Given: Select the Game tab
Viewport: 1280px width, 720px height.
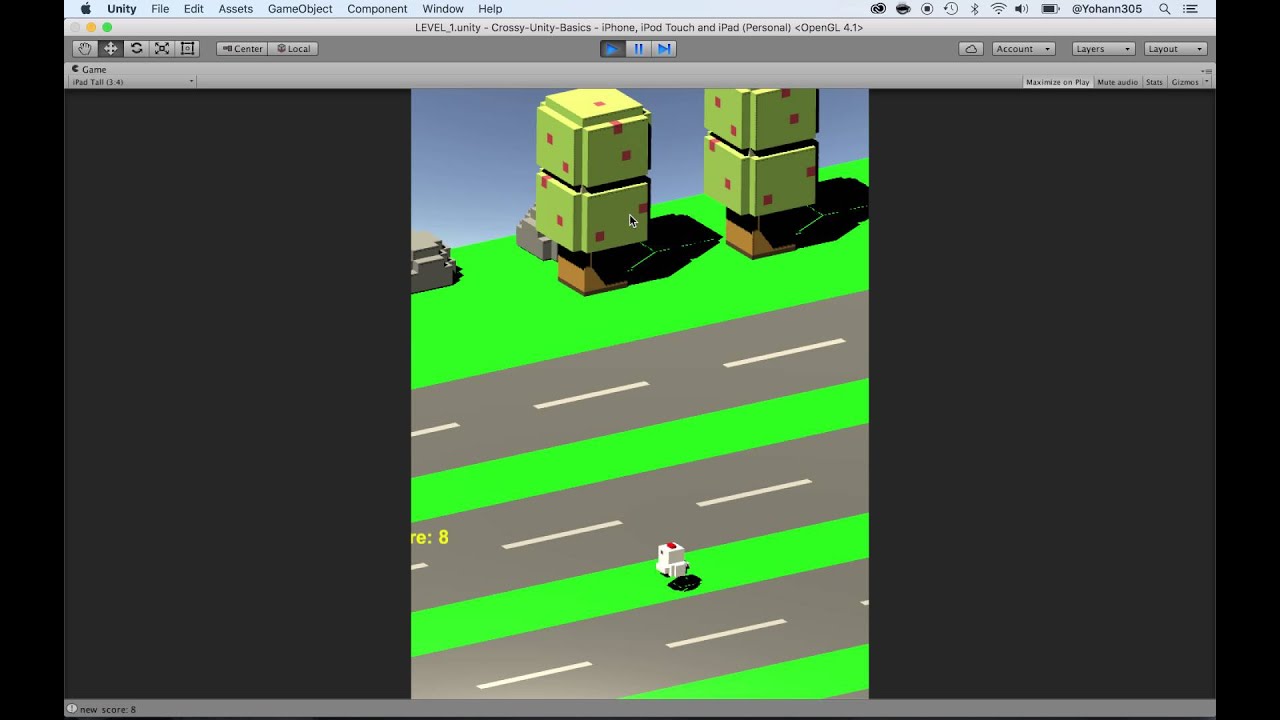Looking at the screenshot, I should point(90,69).
